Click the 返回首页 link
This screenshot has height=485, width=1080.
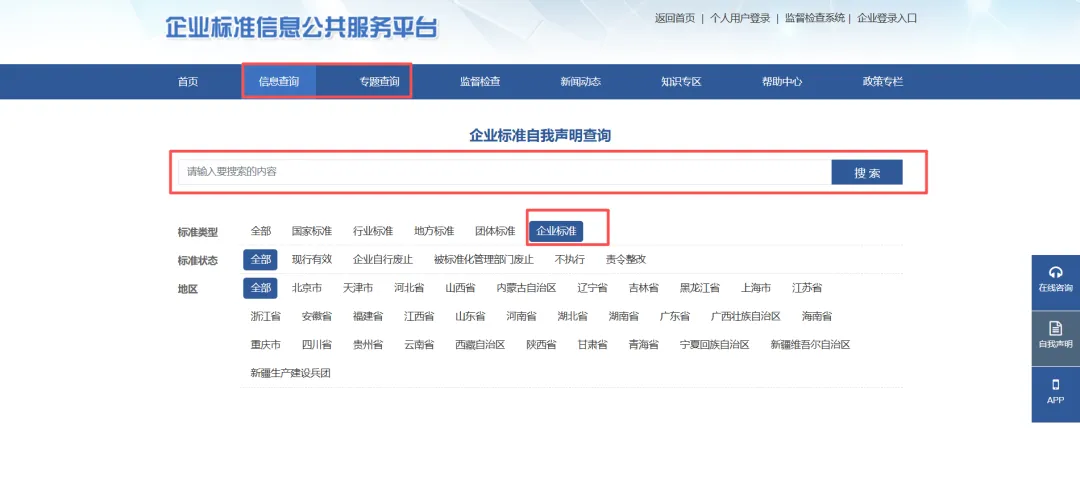tap(675, 19)
